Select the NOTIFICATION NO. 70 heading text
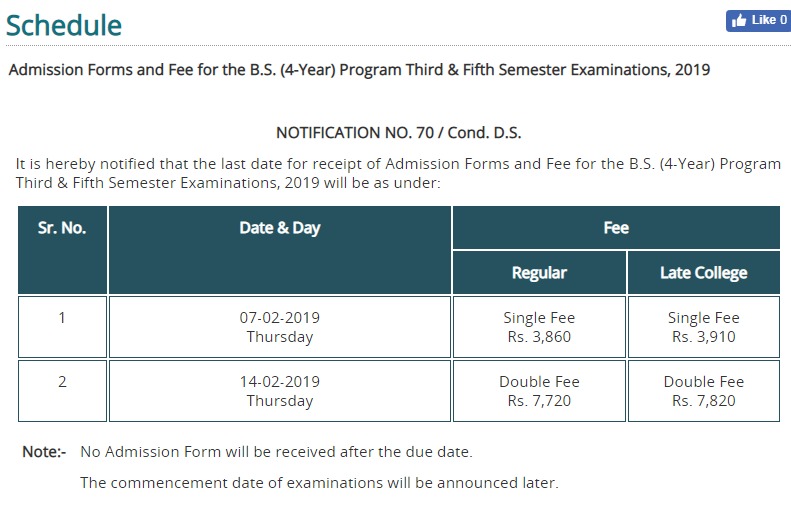791x515 pixels. point(398,132)
